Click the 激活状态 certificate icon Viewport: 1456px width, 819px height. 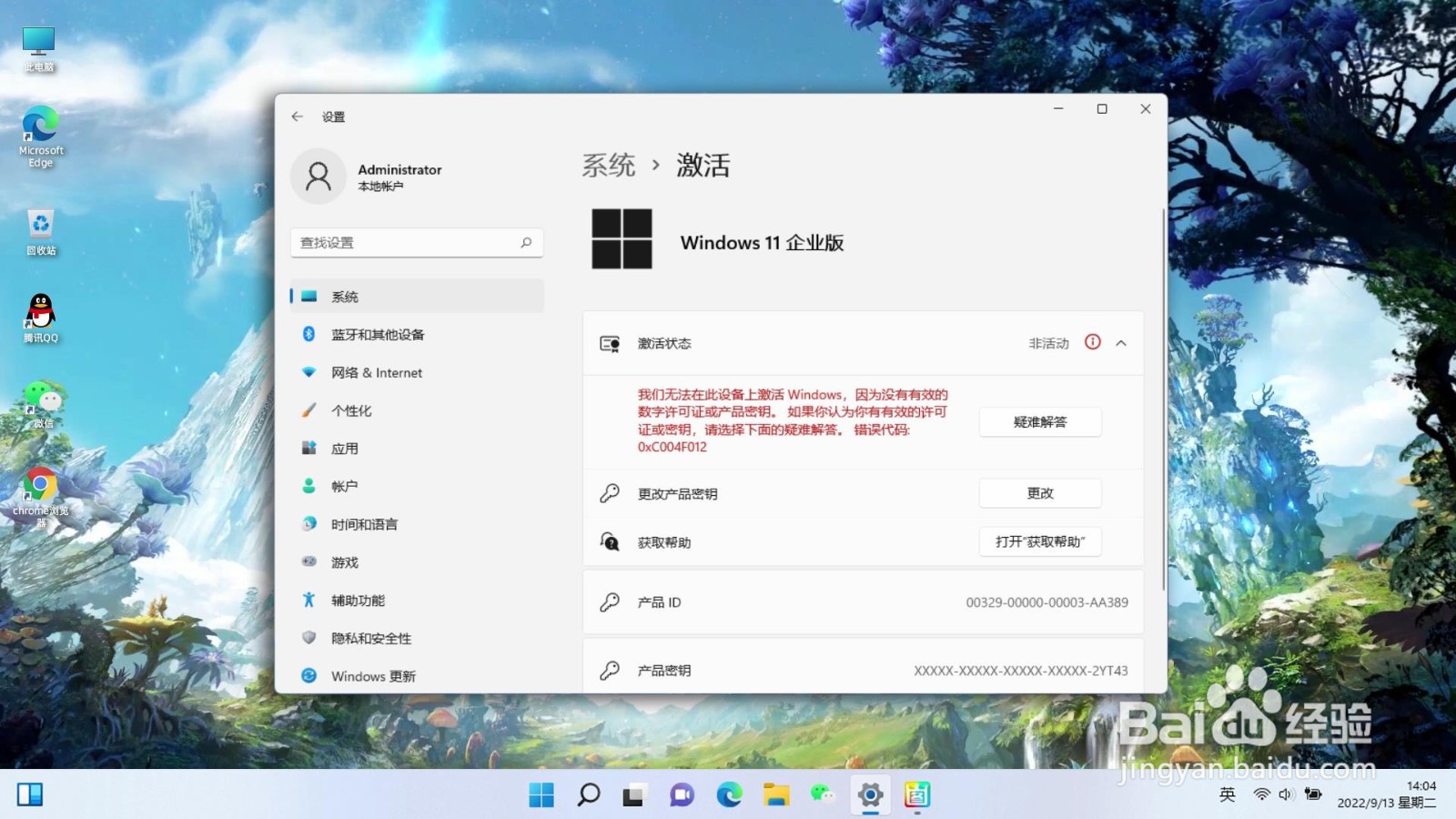click(610, 344)
